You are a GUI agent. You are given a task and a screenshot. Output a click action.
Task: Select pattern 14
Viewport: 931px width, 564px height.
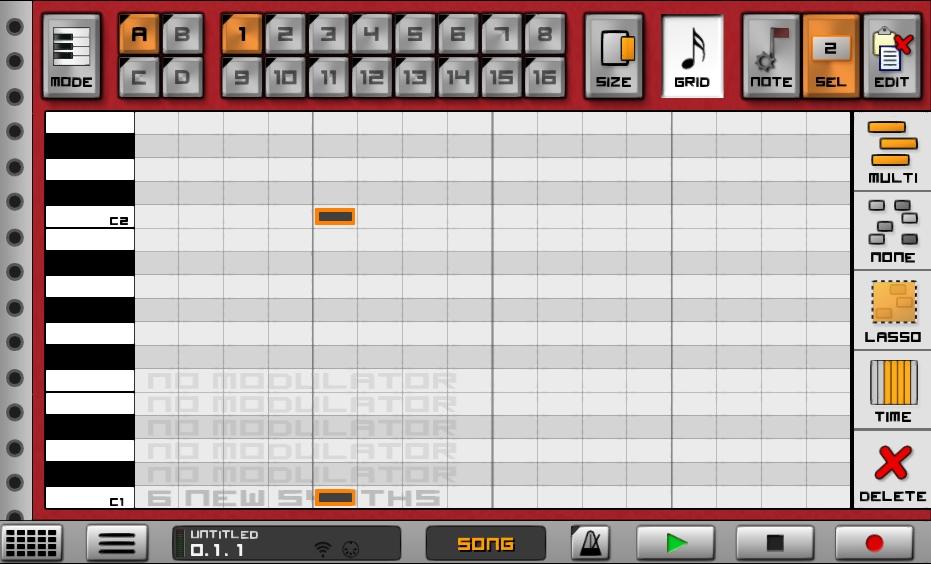458,77
